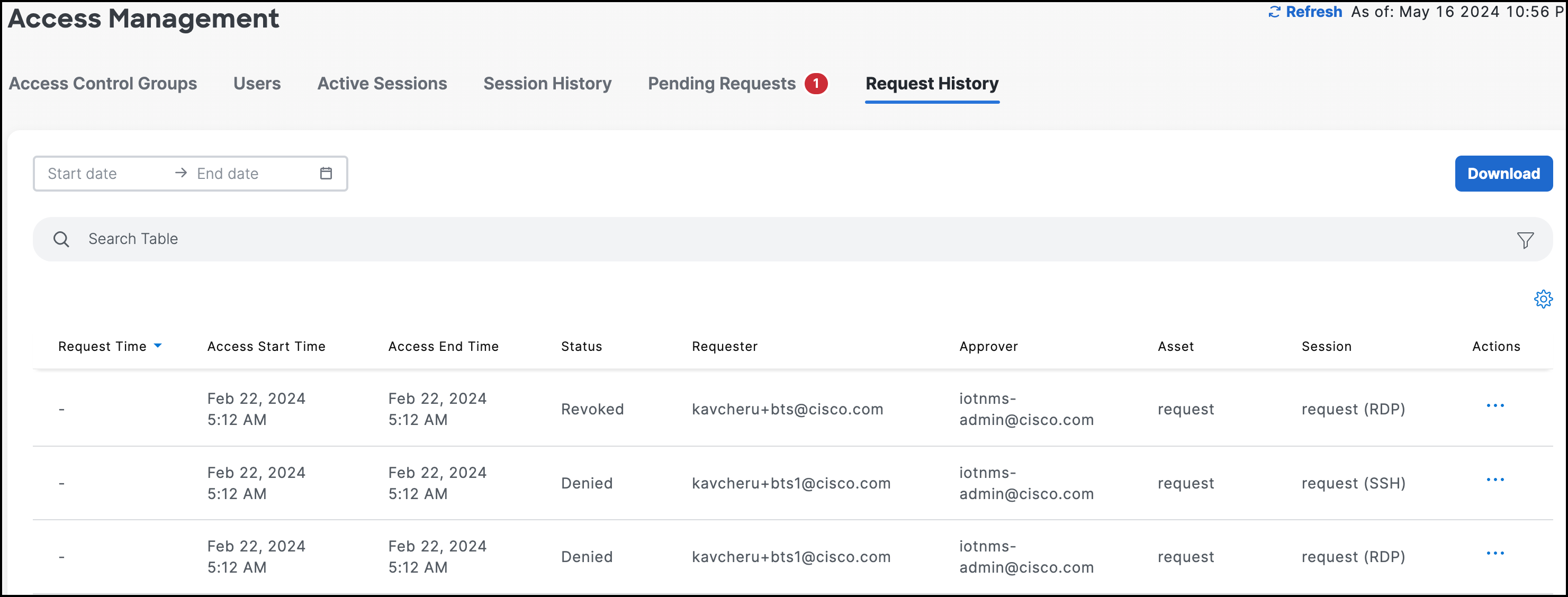Click inside the Search Table input field
The image size is (1568, 597).
coord(244,239)
